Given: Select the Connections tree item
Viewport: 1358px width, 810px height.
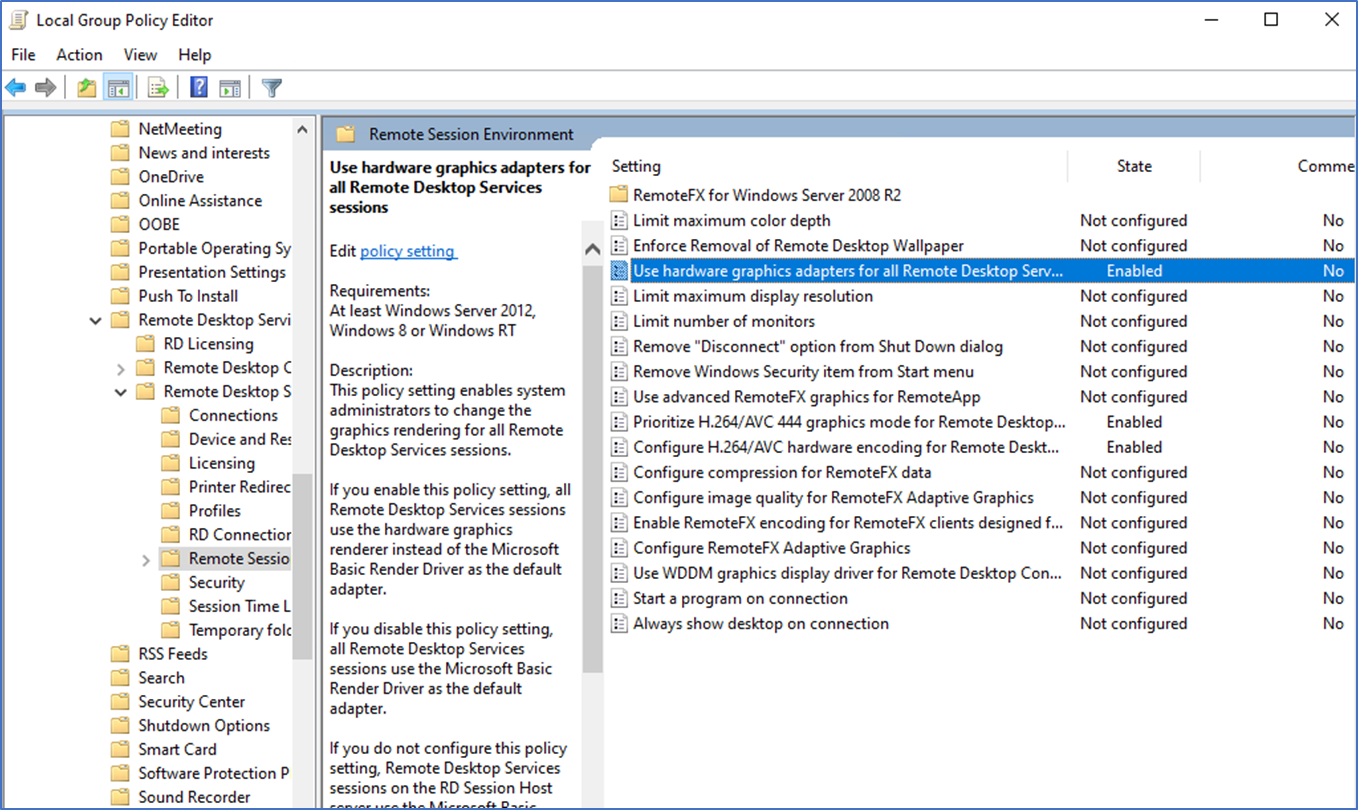Looking at the screenshot, I should point(233,416).
